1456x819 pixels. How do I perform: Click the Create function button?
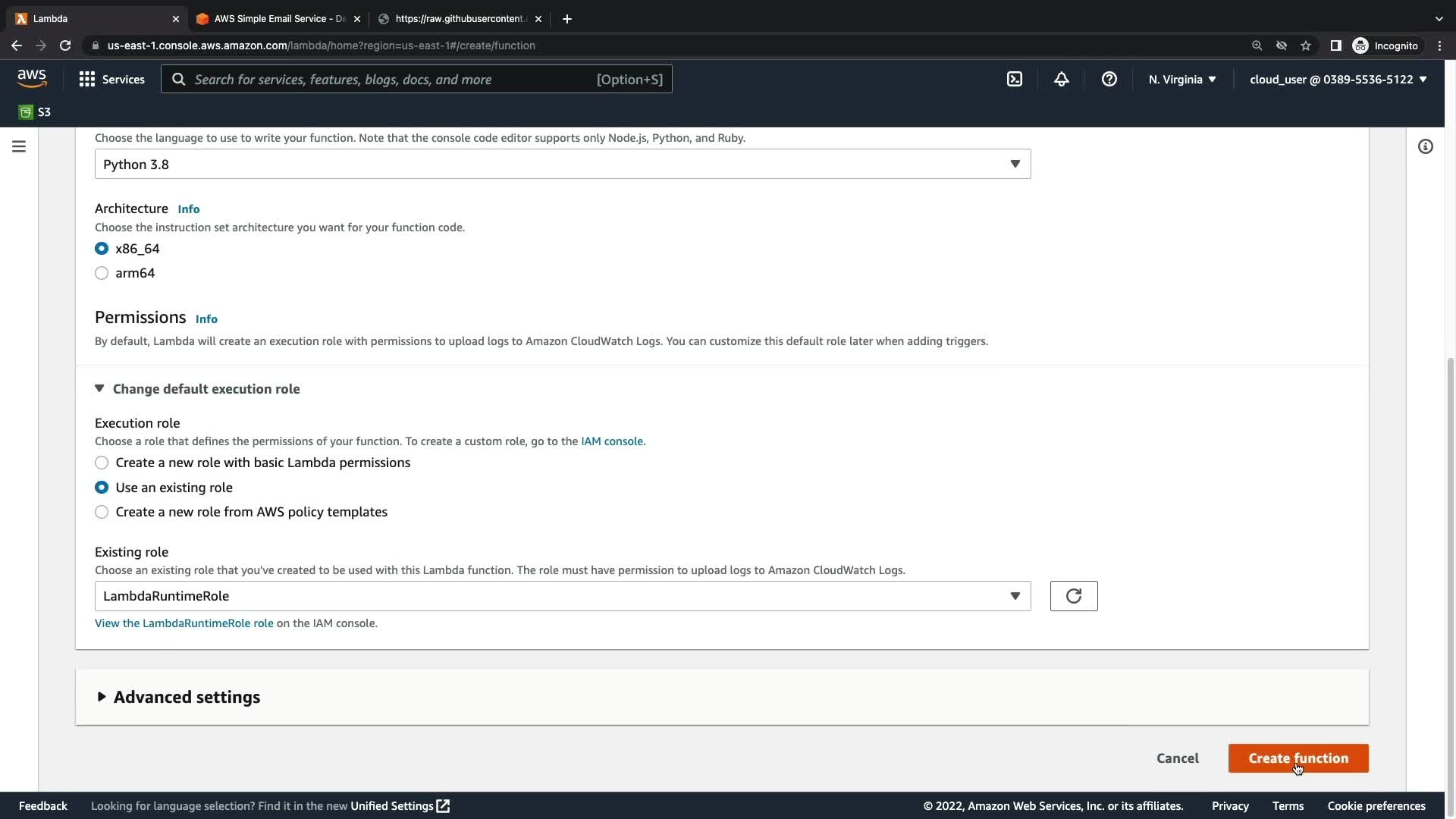pyautogui.click(x=1298, y=758)
